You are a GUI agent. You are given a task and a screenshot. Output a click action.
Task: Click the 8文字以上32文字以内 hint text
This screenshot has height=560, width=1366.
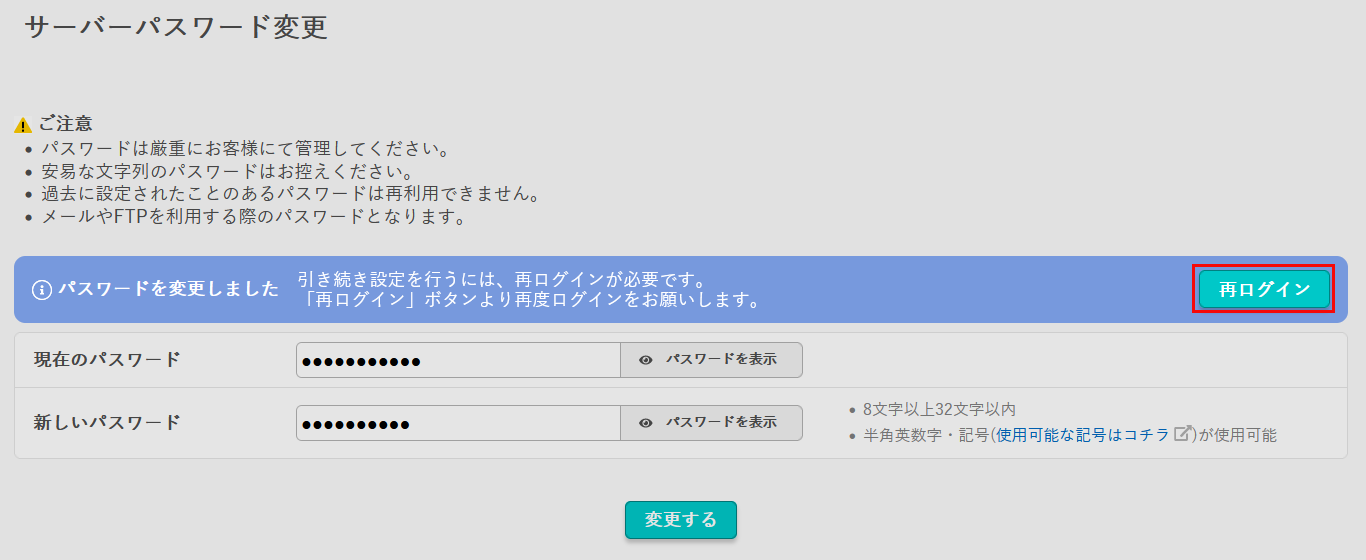coord(939,409)
